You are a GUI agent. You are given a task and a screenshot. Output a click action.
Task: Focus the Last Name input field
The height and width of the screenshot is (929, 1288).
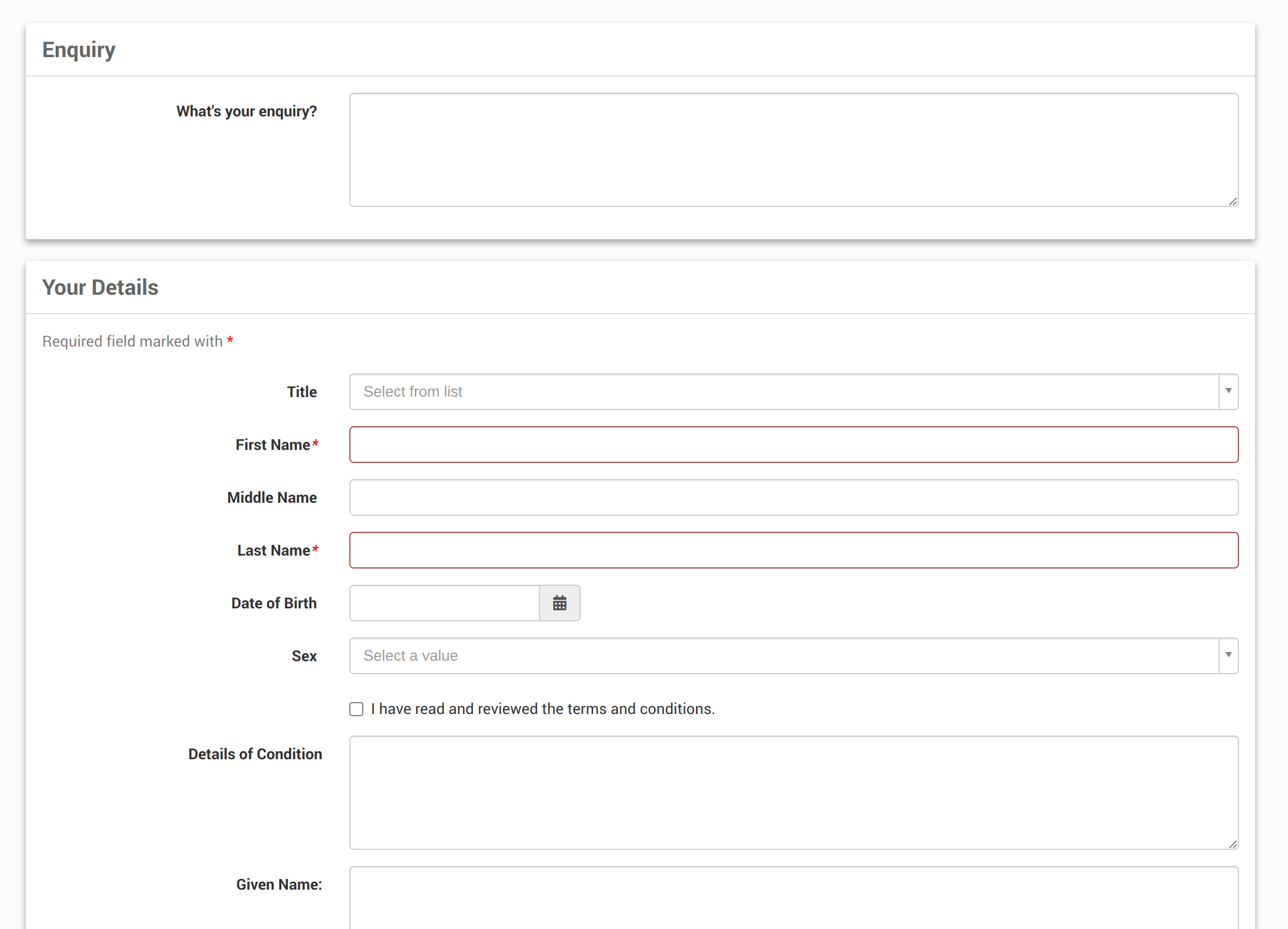point(794,550)
